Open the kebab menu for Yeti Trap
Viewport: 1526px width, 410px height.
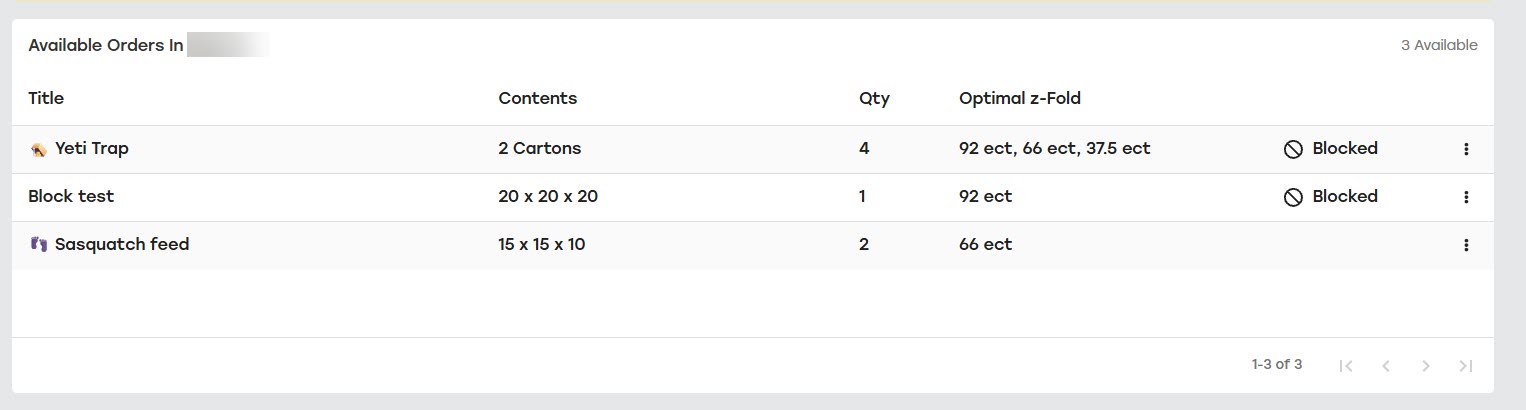[1466, 149]
